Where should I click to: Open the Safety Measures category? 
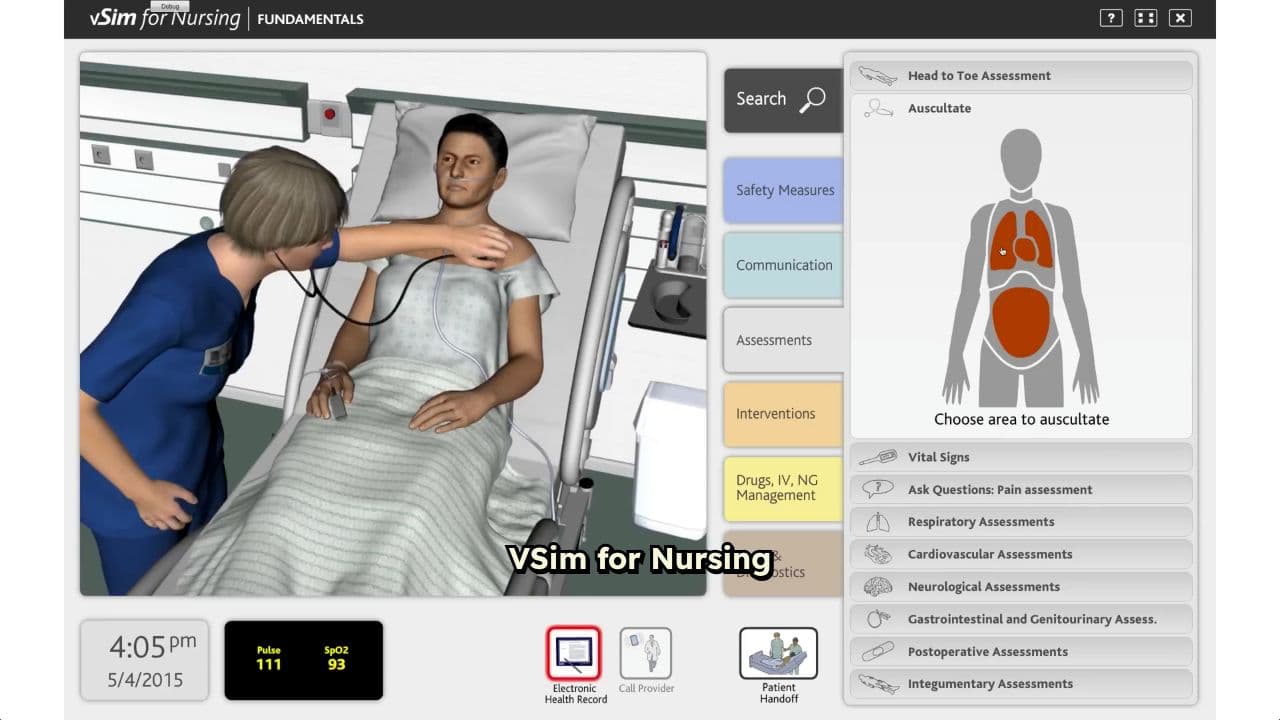[783, 190]
